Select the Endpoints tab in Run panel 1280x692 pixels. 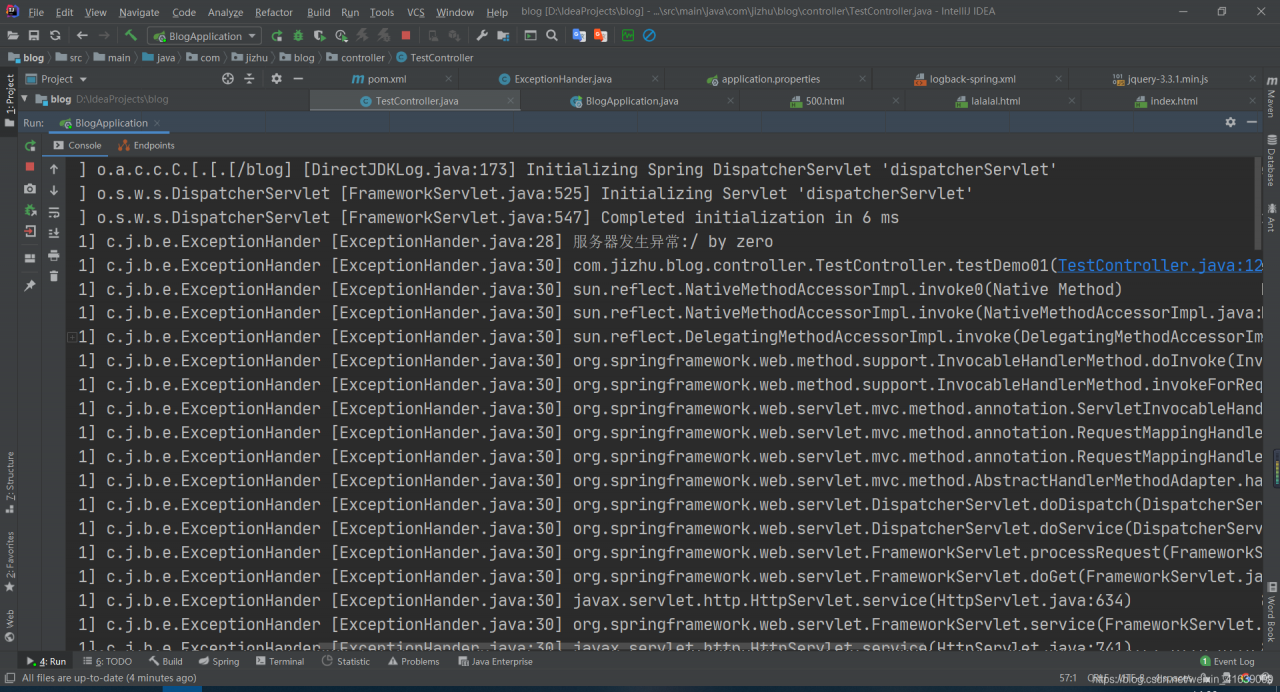pos(146,145)
